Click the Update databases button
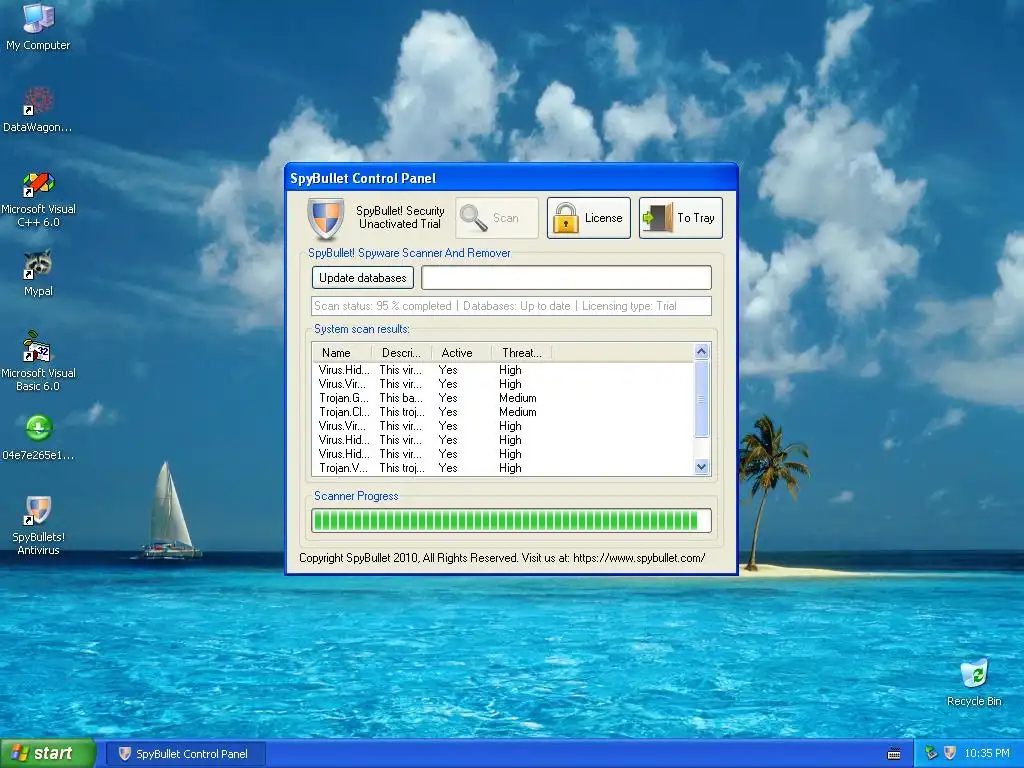Viewport: 1024px width, 768px height. pyautogui.click(x=362, y=278)
